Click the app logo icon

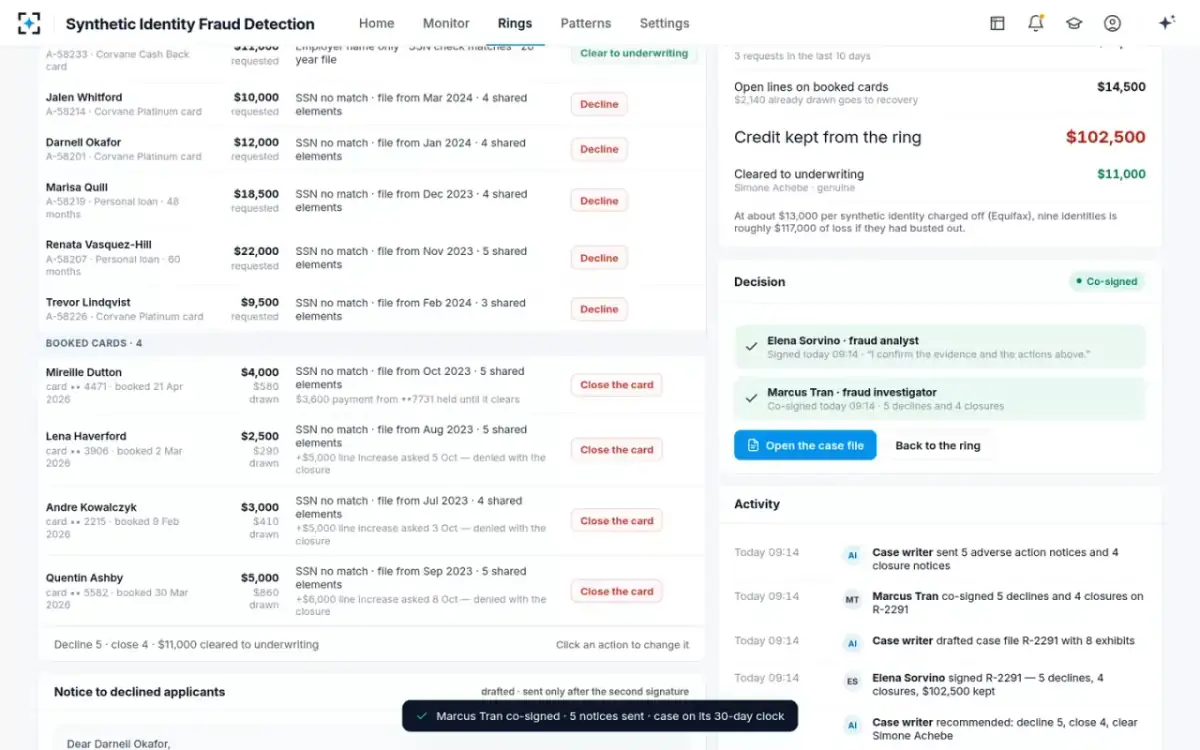[x=30, y=23]
